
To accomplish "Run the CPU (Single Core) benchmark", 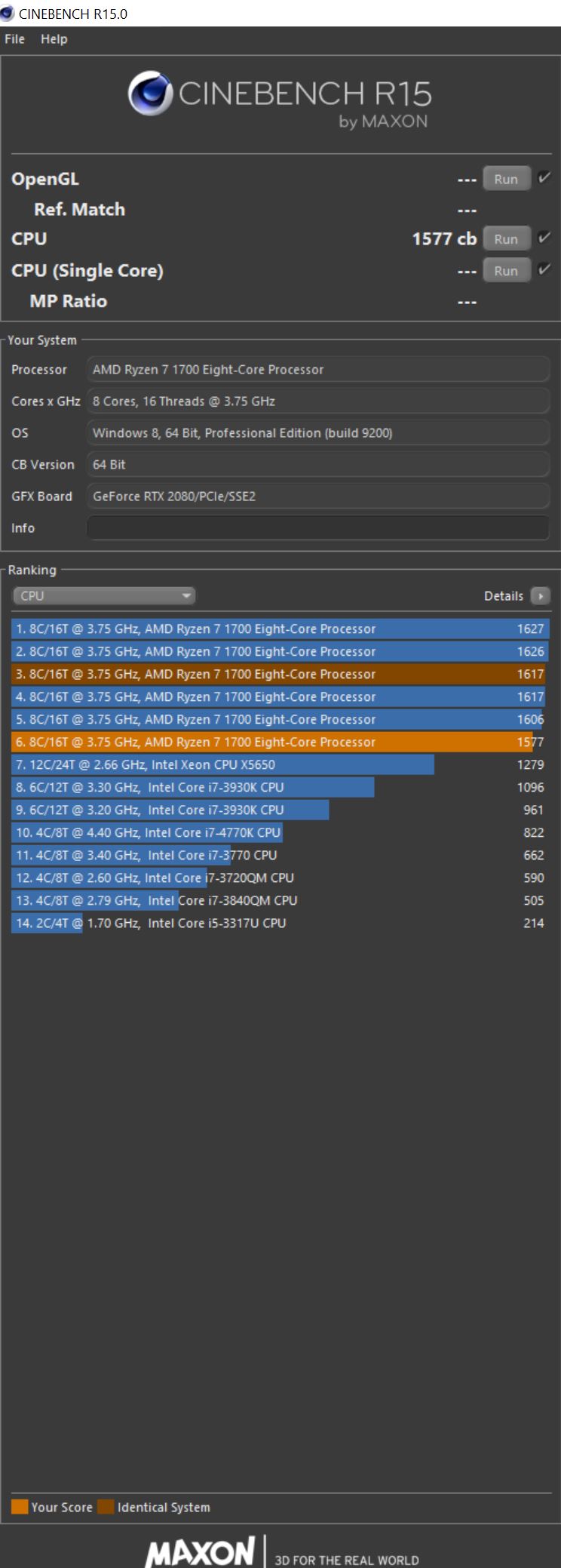I will (x=506, y=271).
